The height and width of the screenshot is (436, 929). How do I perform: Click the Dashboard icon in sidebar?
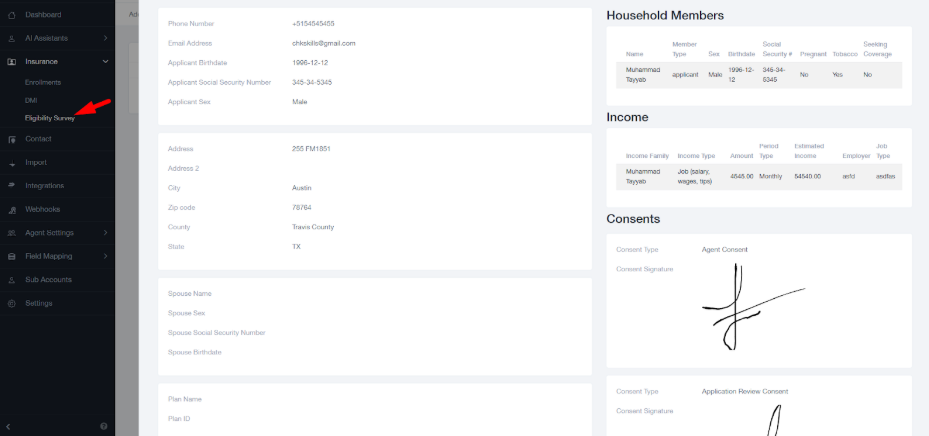click(11, 15)
